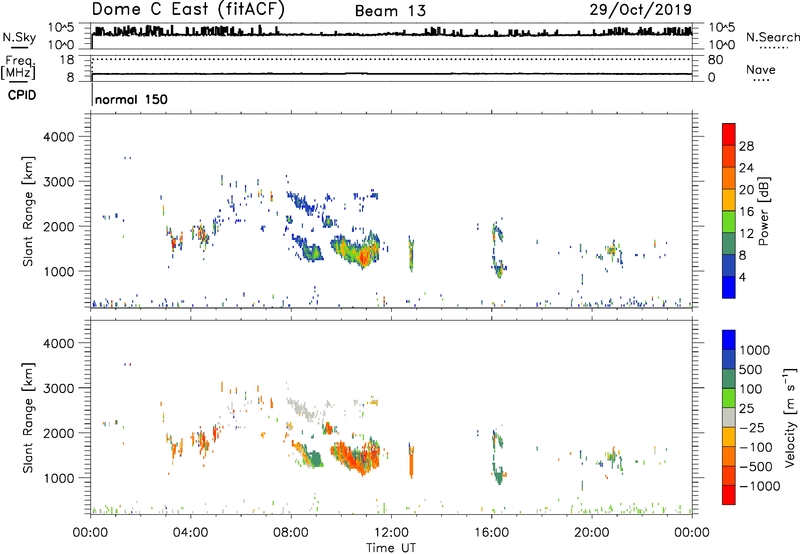800x554 pixels.
Task: Click the blue 1000 velocity swatch
Action: point(729,340)
